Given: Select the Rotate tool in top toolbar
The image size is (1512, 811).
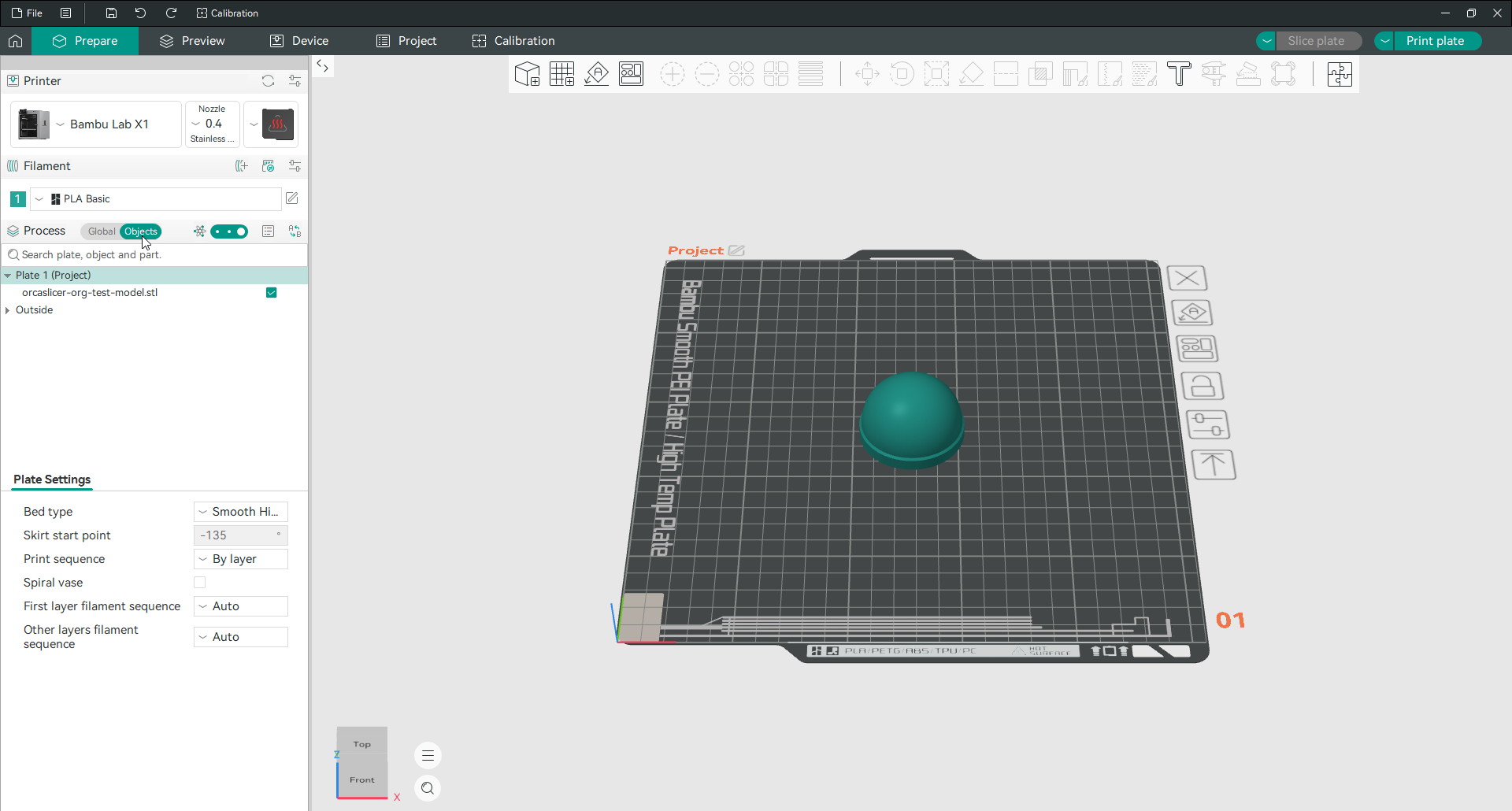Looking at the screenshot, I should tap(902, 74).
